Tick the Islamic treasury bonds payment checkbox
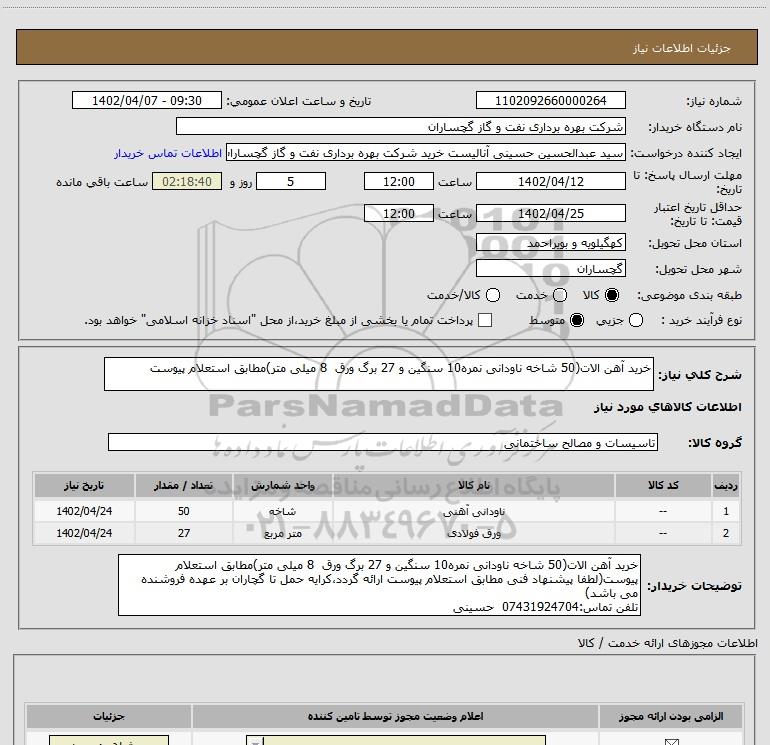The image size is (770, 745). 485,320
